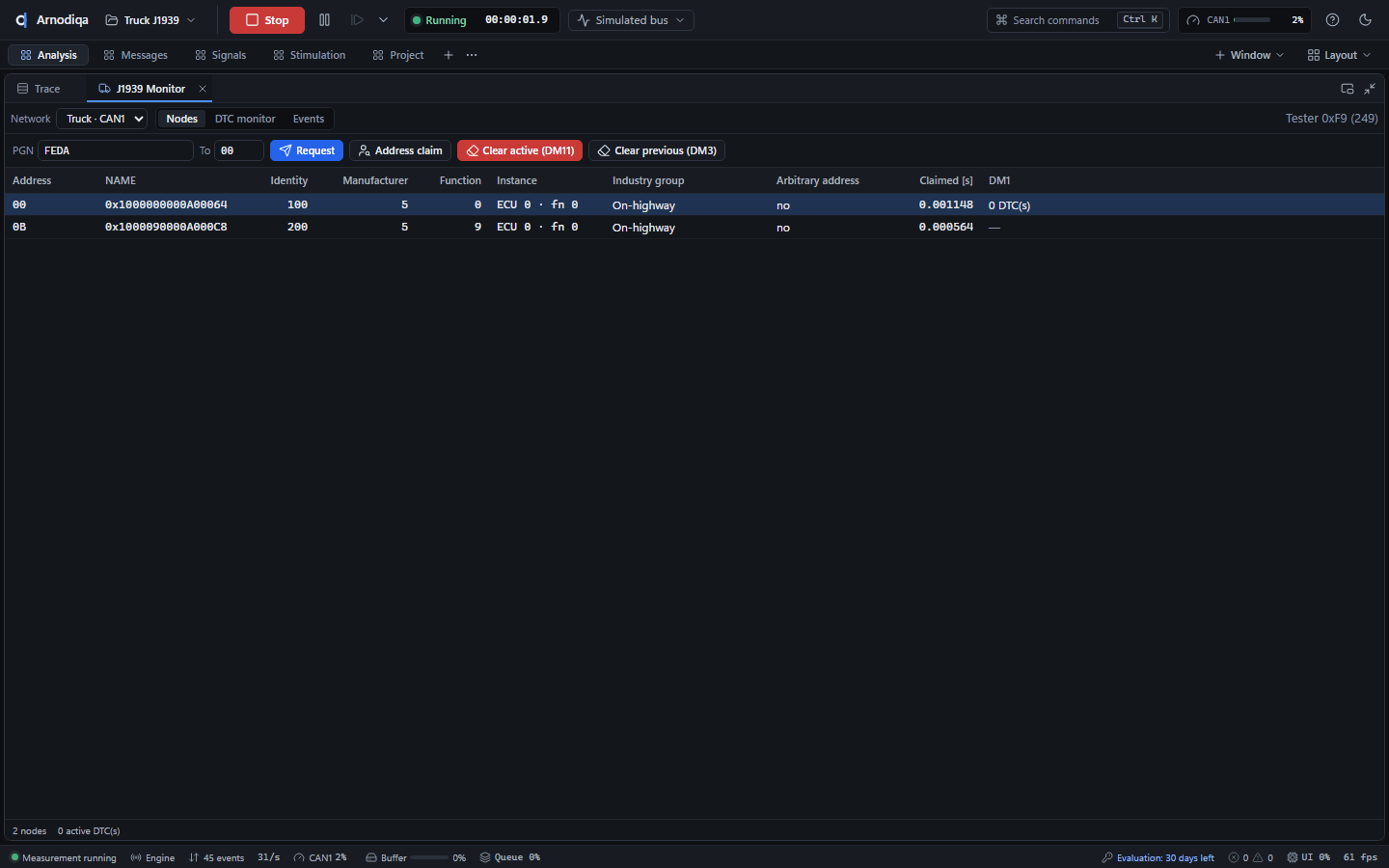The height and width of the screenshot is (868, 1389).
Task: Click the add workspace tab plus icon
Action: [x=449, y=55]
